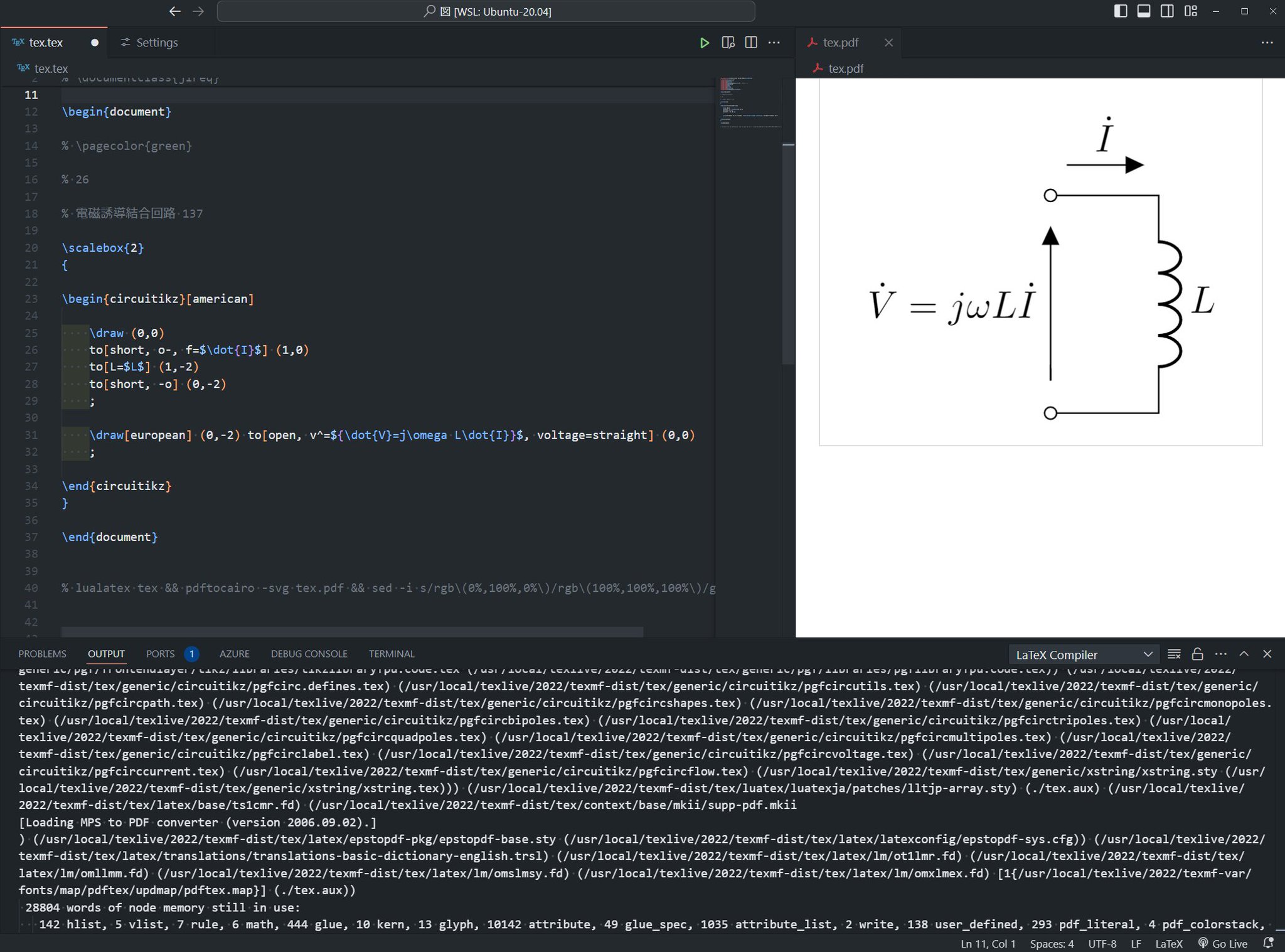Click the Build LaTeX project play icon
Image resolution: width=1285 pixels, height=952 pixels.
coord(705,43)
